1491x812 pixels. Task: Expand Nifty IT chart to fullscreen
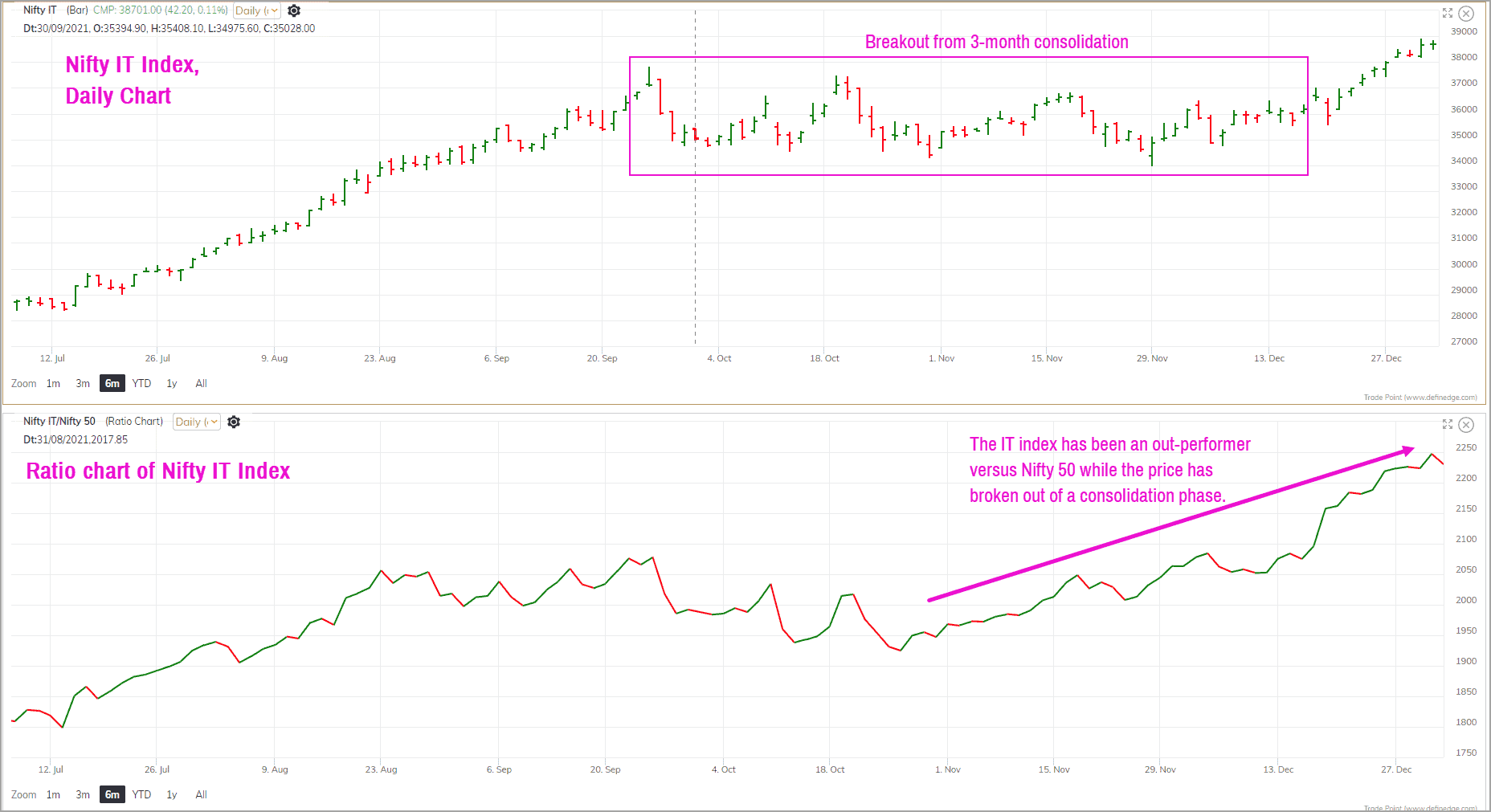[x=1448, y=13]
